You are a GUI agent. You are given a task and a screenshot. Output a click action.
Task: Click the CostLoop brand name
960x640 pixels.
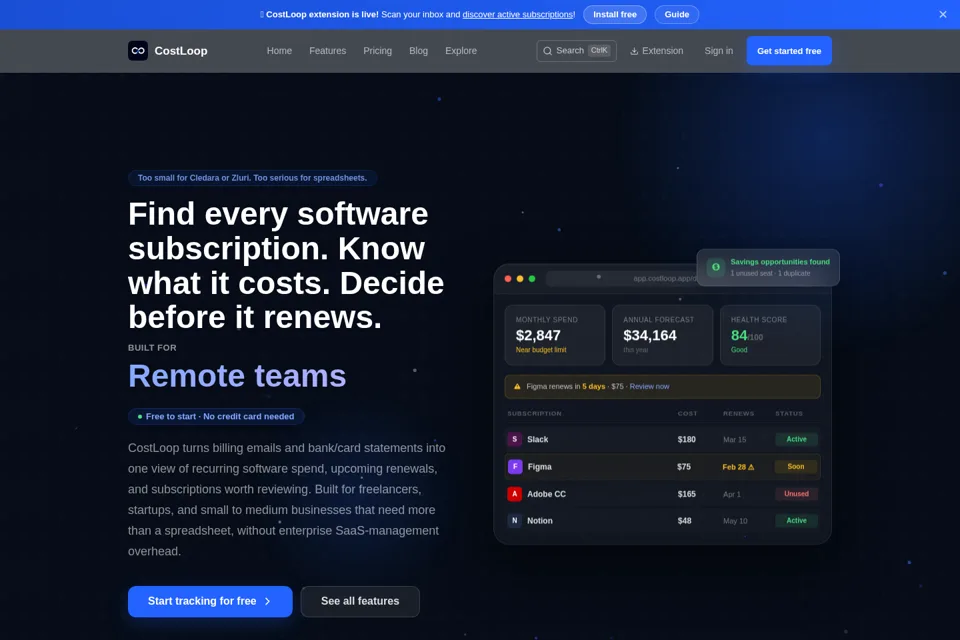tap(181, 51)
